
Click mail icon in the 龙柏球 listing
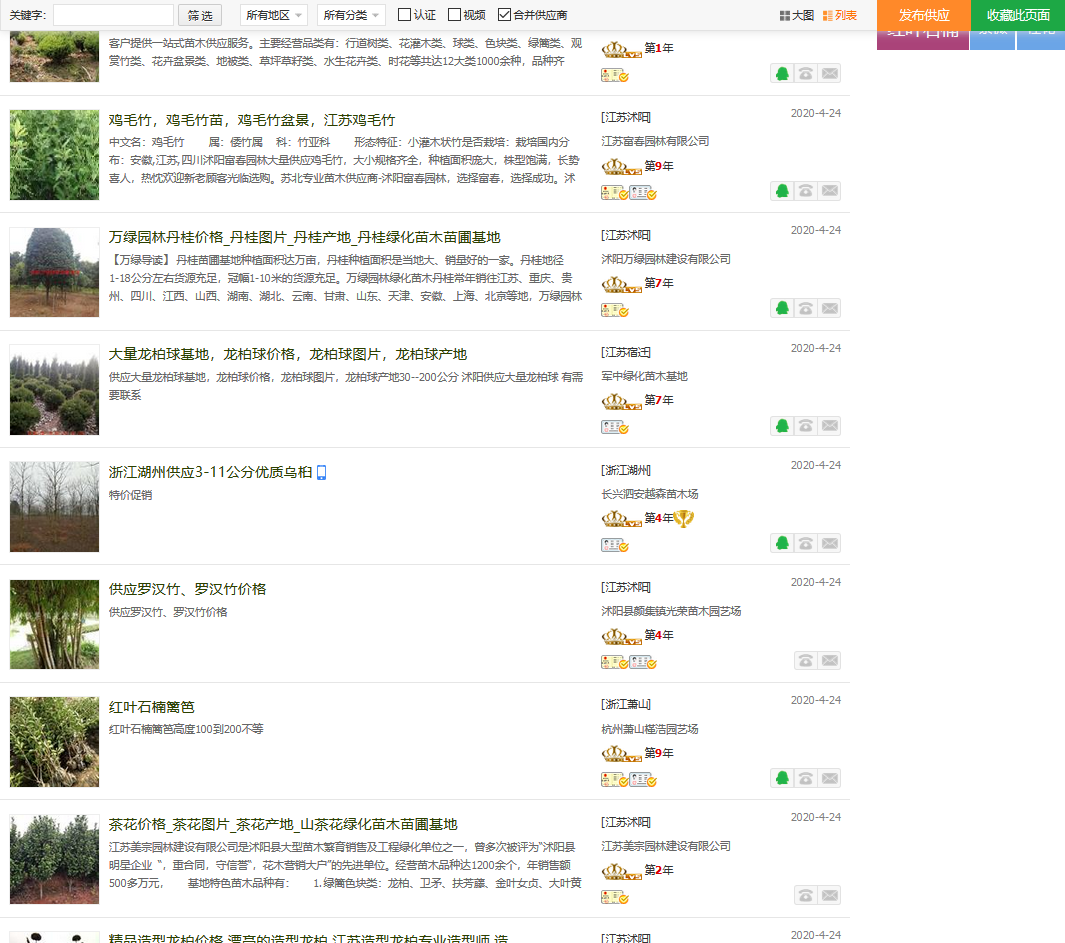tap(829, 426)
